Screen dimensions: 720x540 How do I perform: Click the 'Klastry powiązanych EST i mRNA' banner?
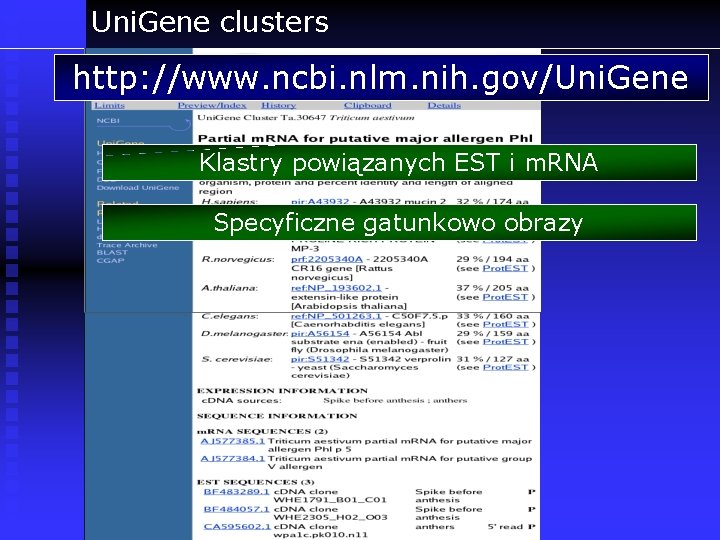[x=399, y=163]
